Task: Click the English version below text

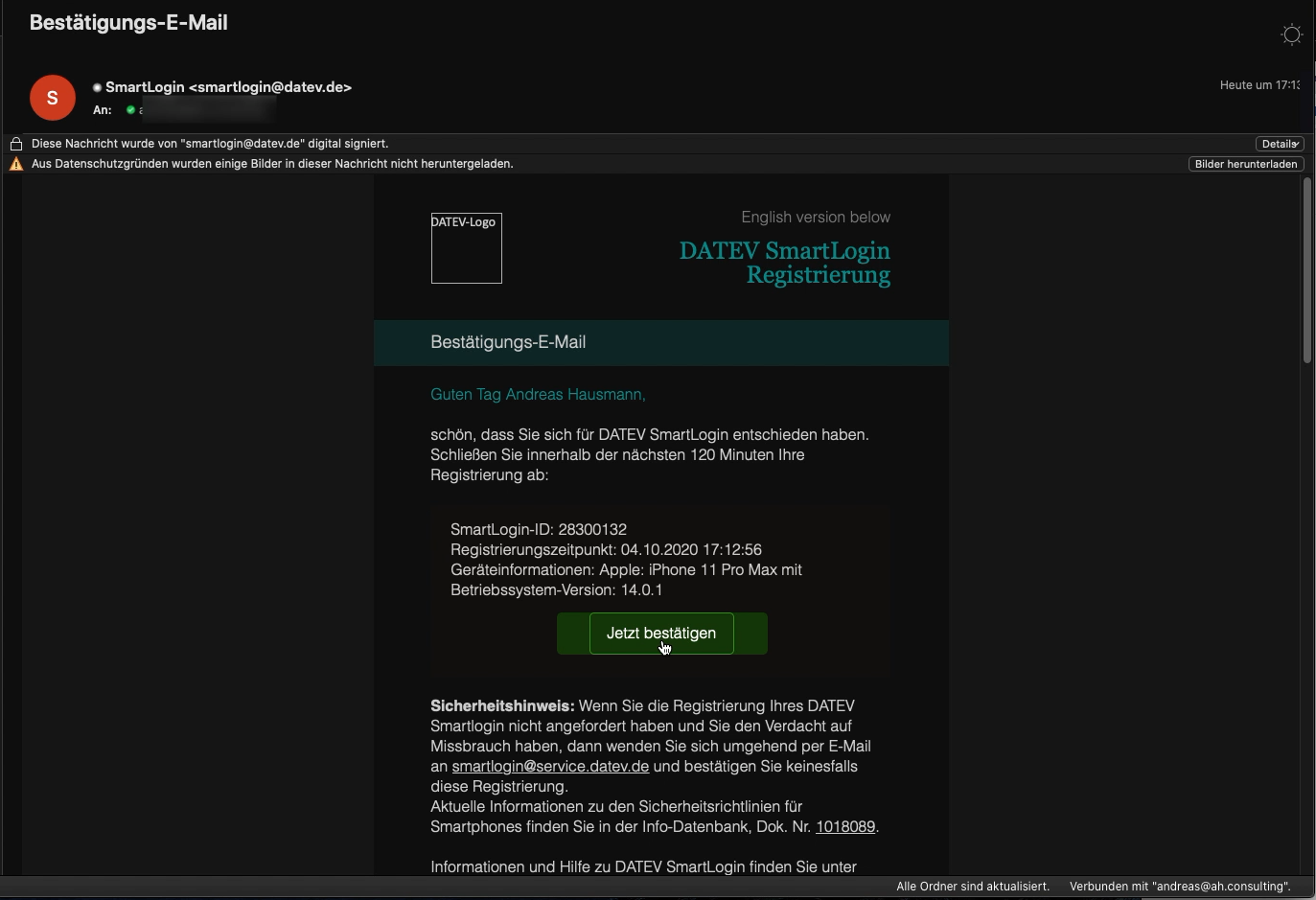Action: tap(815, 218)
